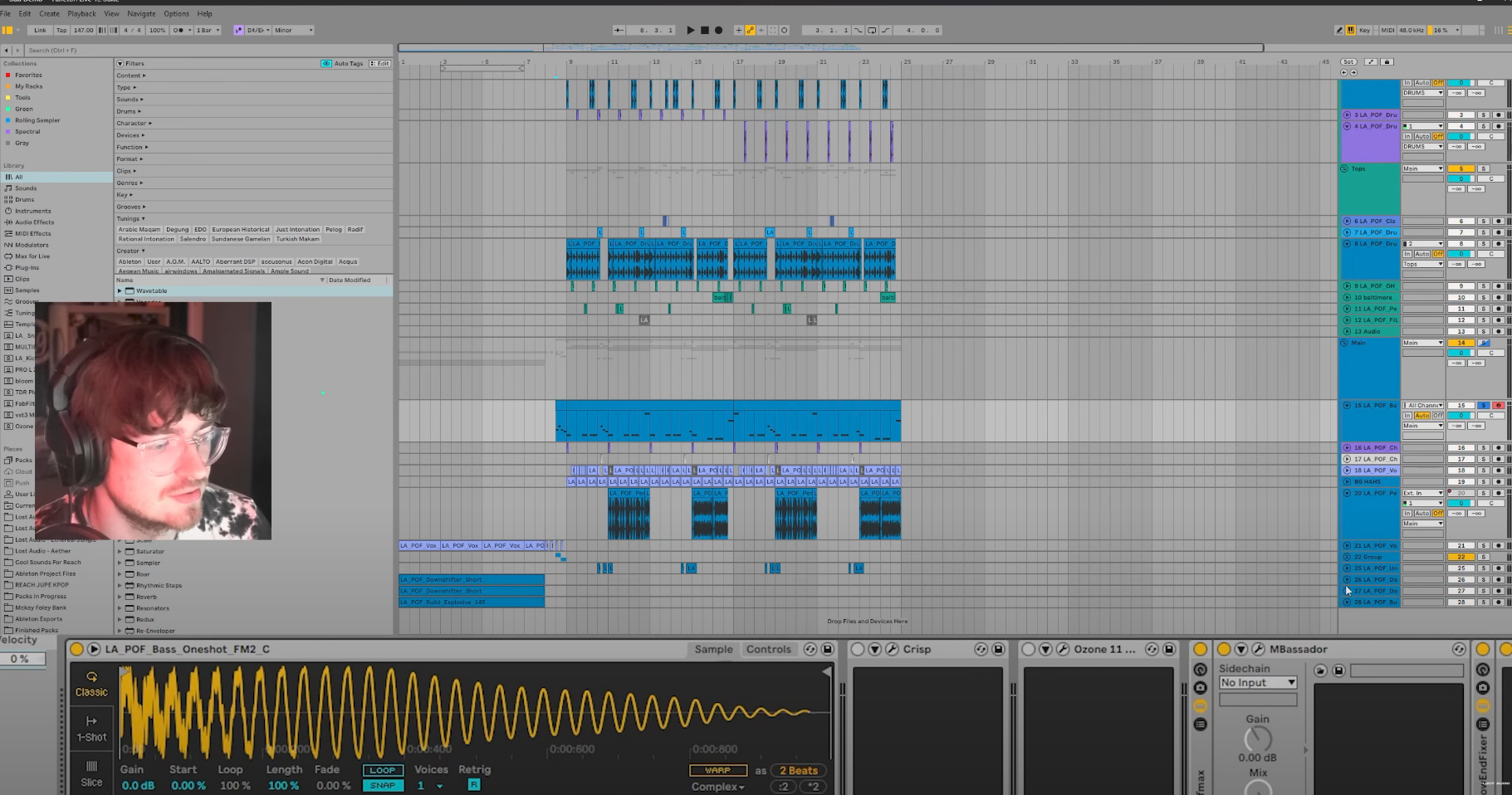This screenshot has width=1512, height=795.
Task: Select the Spectral collection
Action: [27, 131]
